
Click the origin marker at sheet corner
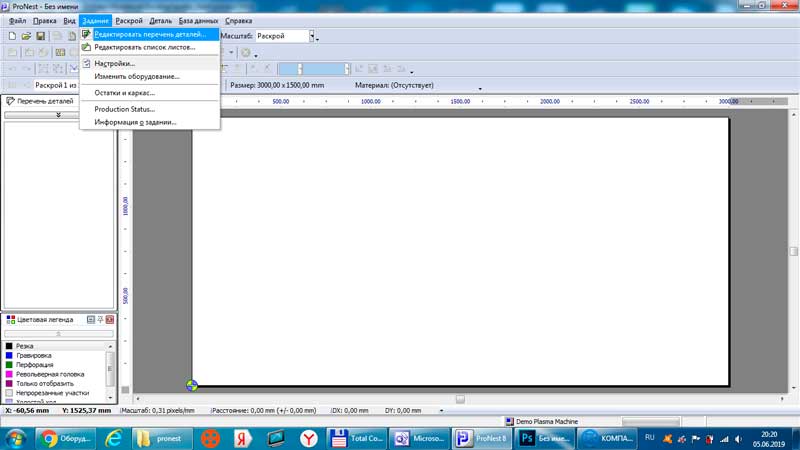point(192,386)
